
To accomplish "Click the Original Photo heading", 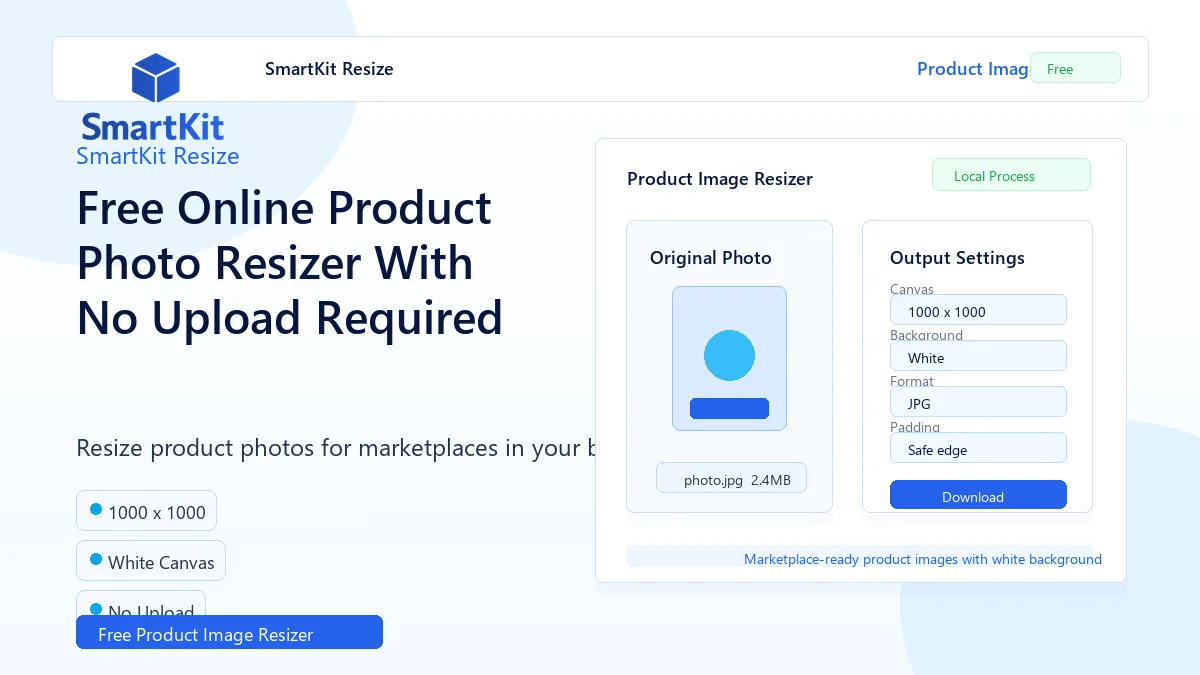I will coord(711,258).
